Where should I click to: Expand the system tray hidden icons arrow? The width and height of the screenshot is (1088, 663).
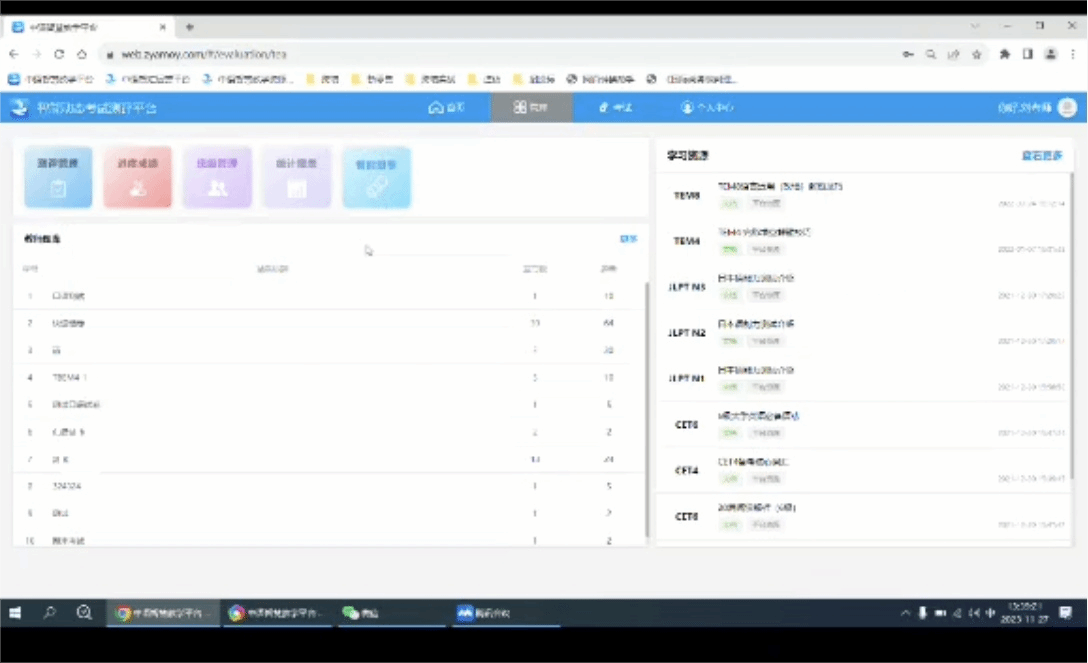[x=905, y=613]
